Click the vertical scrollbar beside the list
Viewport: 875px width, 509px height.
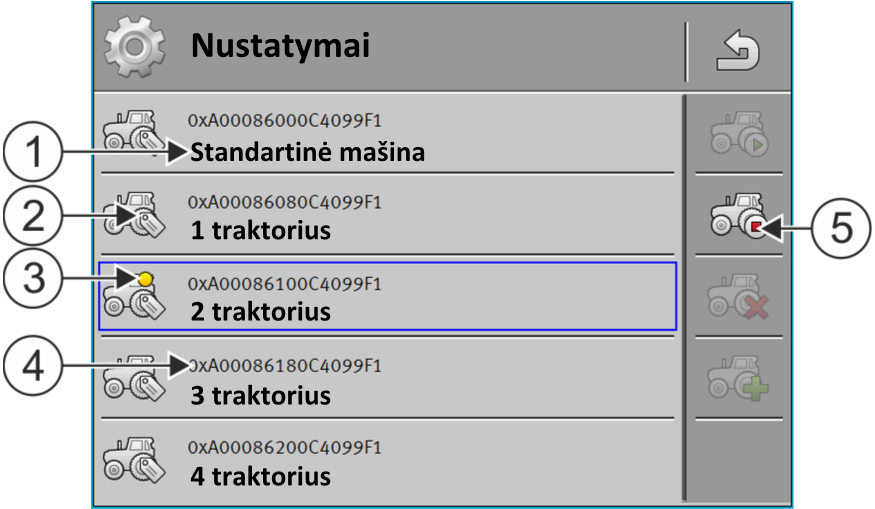coord(684,298)
